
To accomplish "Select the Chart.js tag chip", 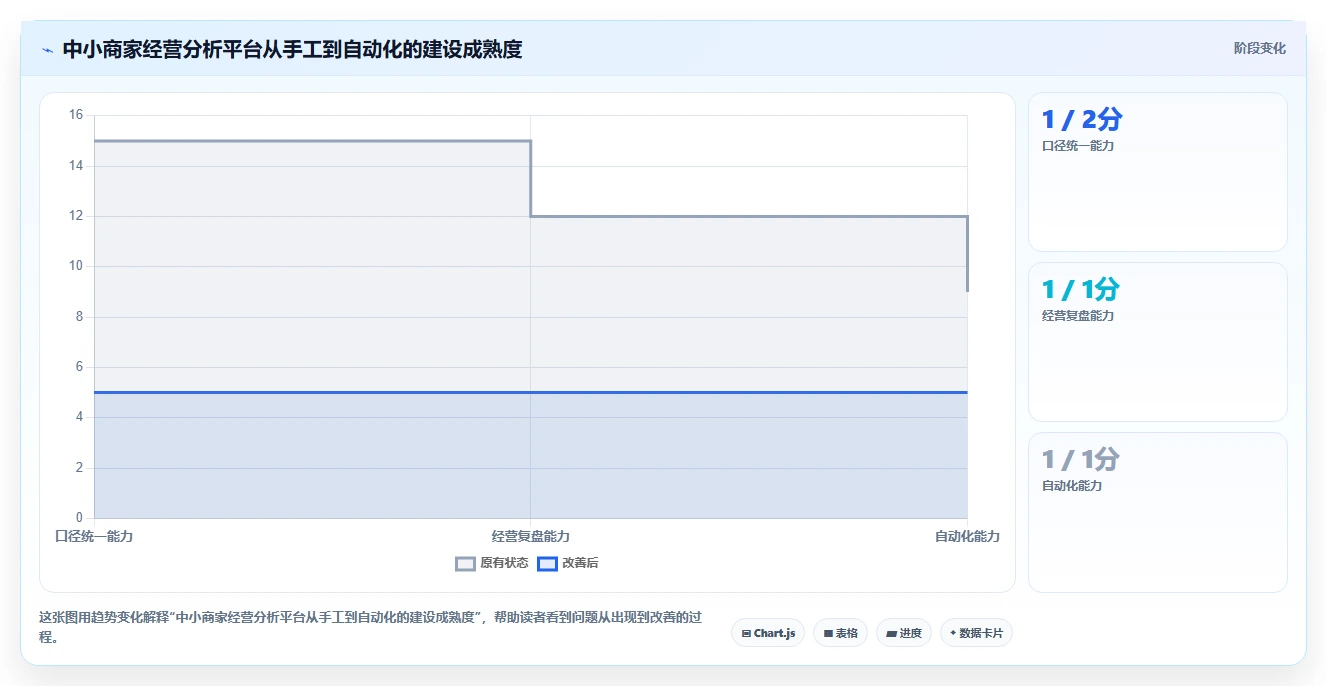I will click(768, 633).
